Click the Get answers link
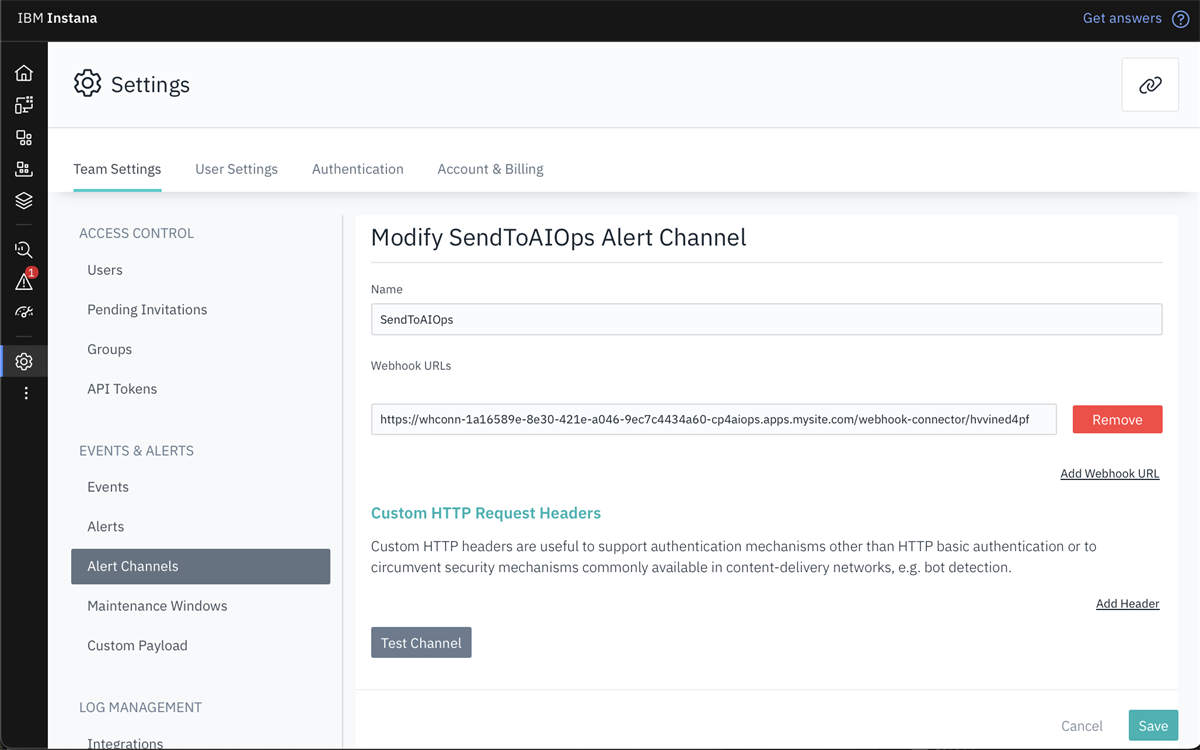The width and height of the screenshot is (1200, 750). [1122, 18]
